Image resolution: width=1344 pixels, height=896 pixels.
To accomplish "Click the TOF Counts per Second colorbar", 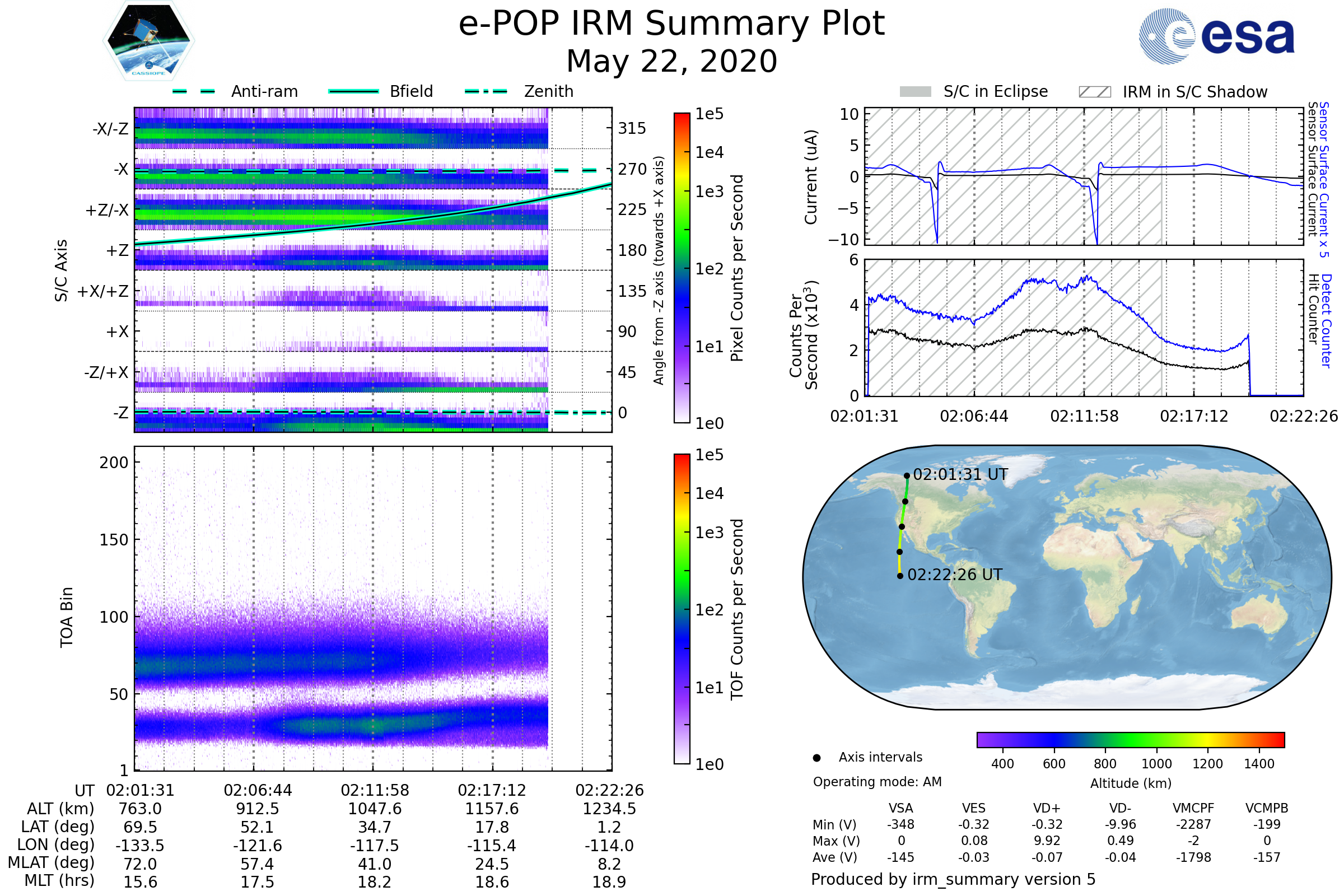I will [x=682, y=609].
